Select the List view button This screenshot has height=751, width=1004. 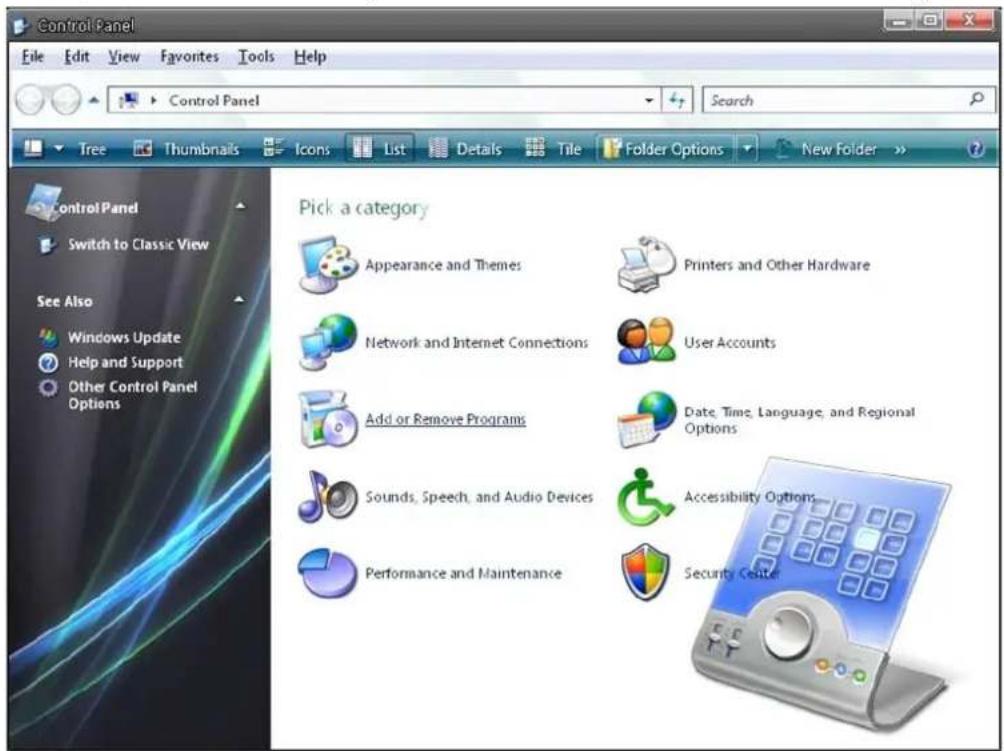coord(380,149)
